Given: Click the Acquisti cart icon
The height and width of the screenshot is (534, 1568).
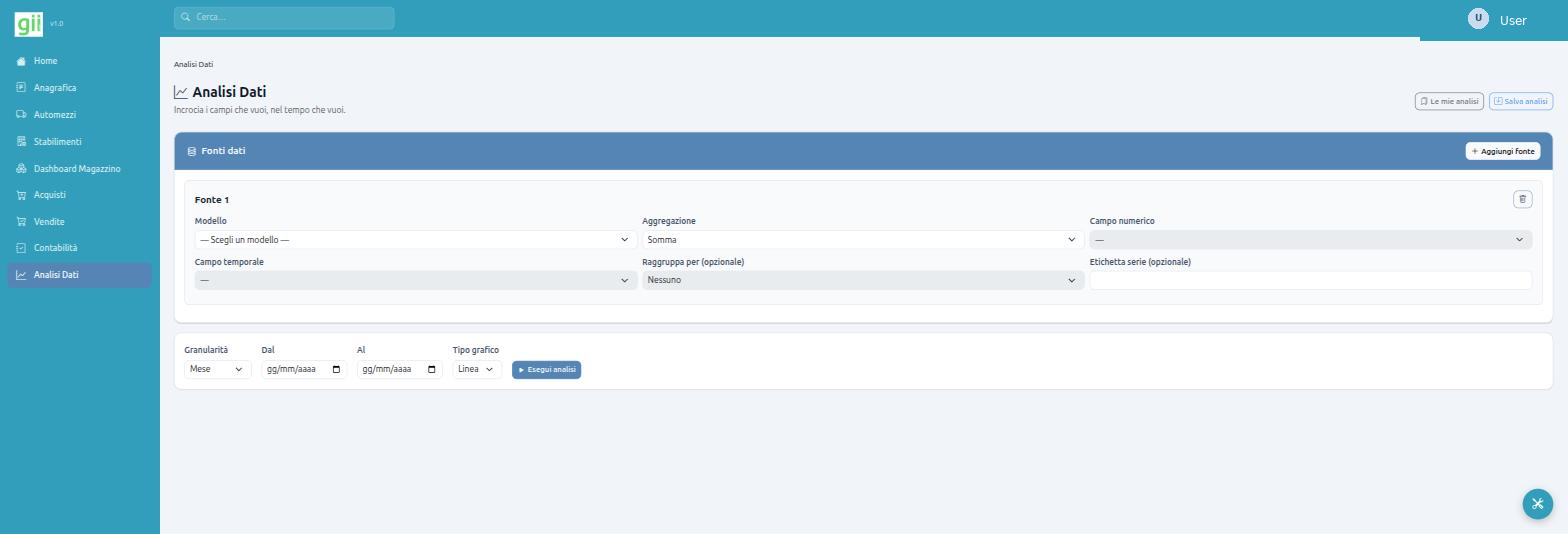Looking at the screenshot, I should (21, 195).
